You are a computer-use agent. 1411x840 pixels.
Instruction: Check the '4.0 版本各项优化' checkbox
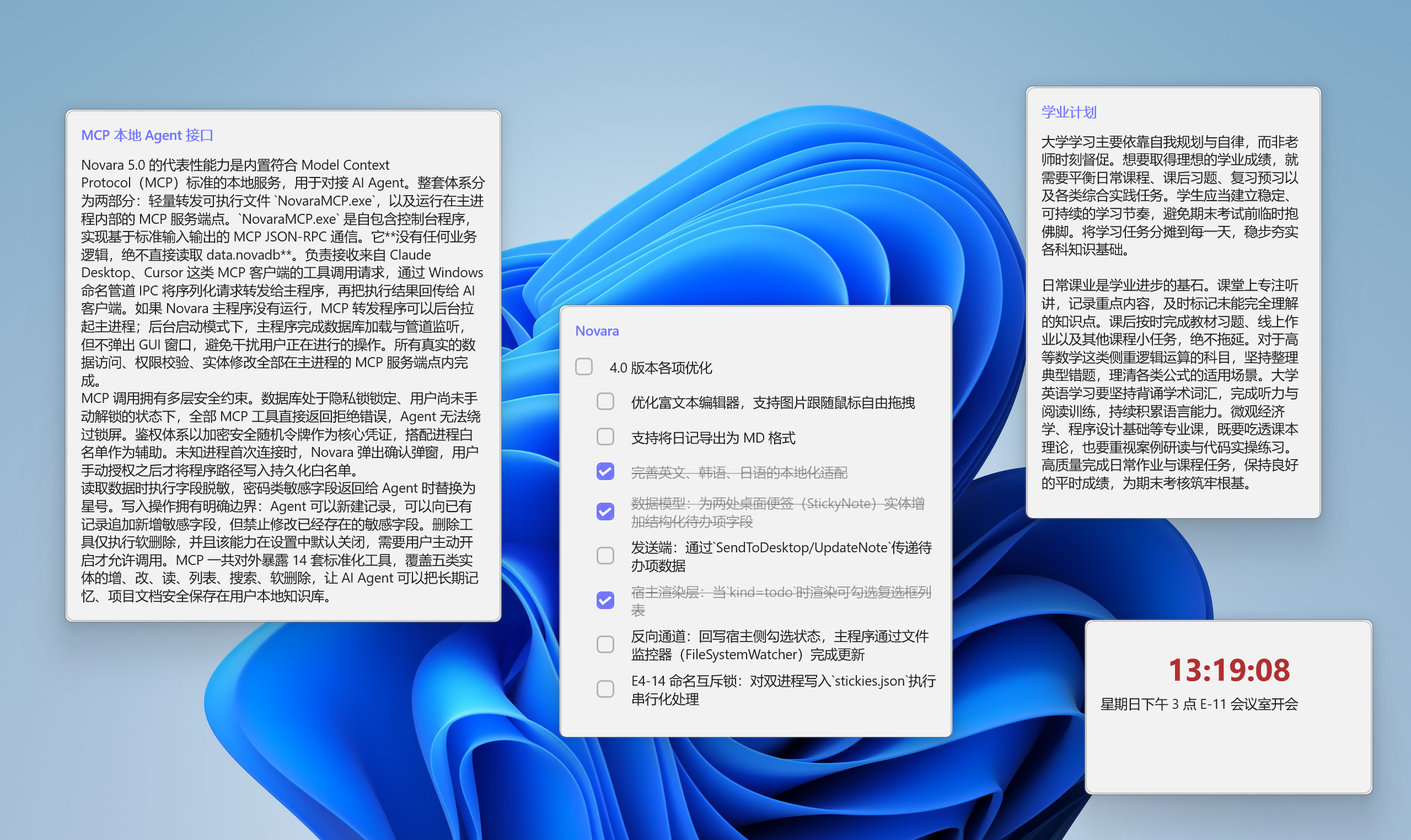(x=584, y=367)
